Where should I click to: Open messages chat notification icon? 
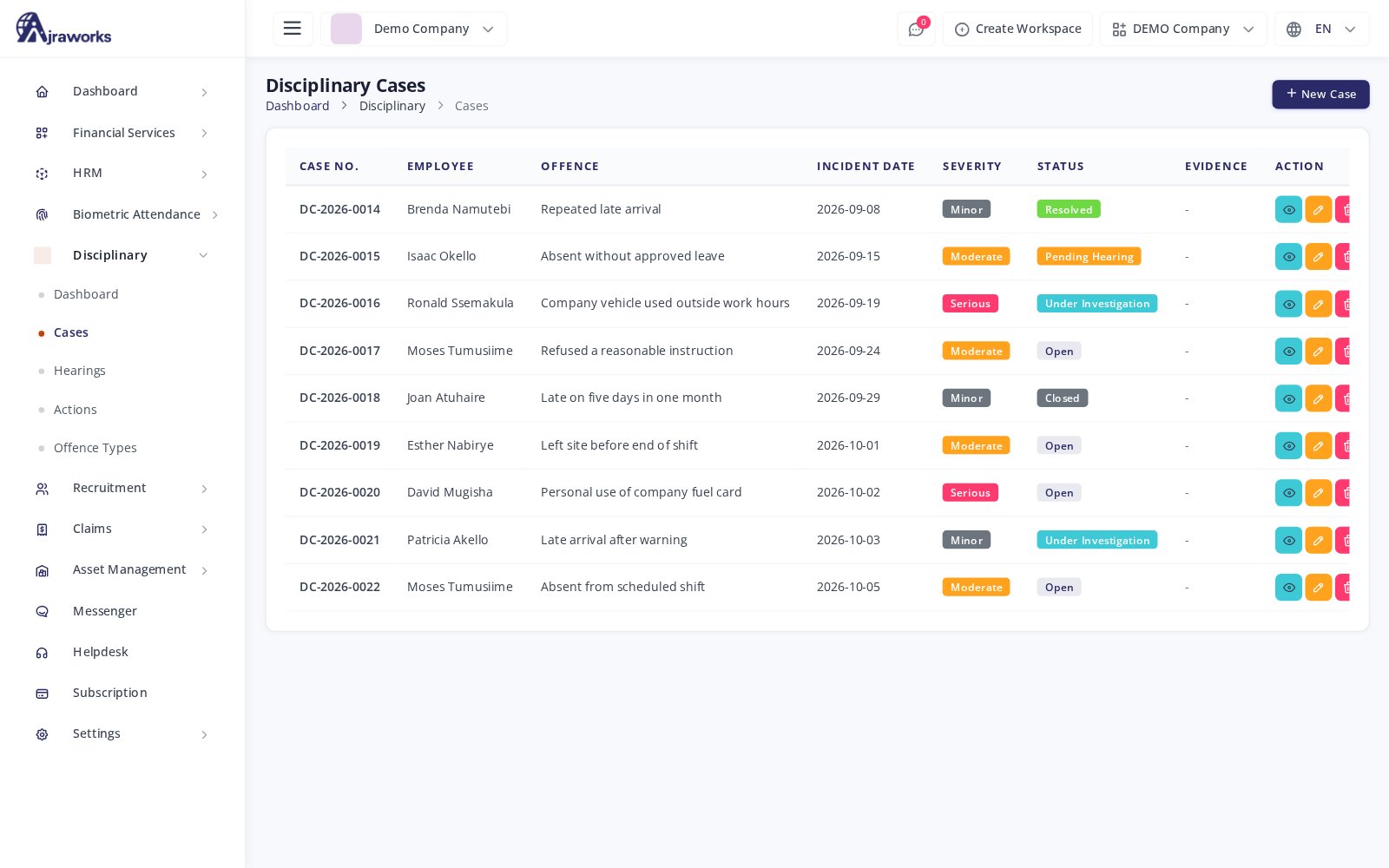click(916, 29)
